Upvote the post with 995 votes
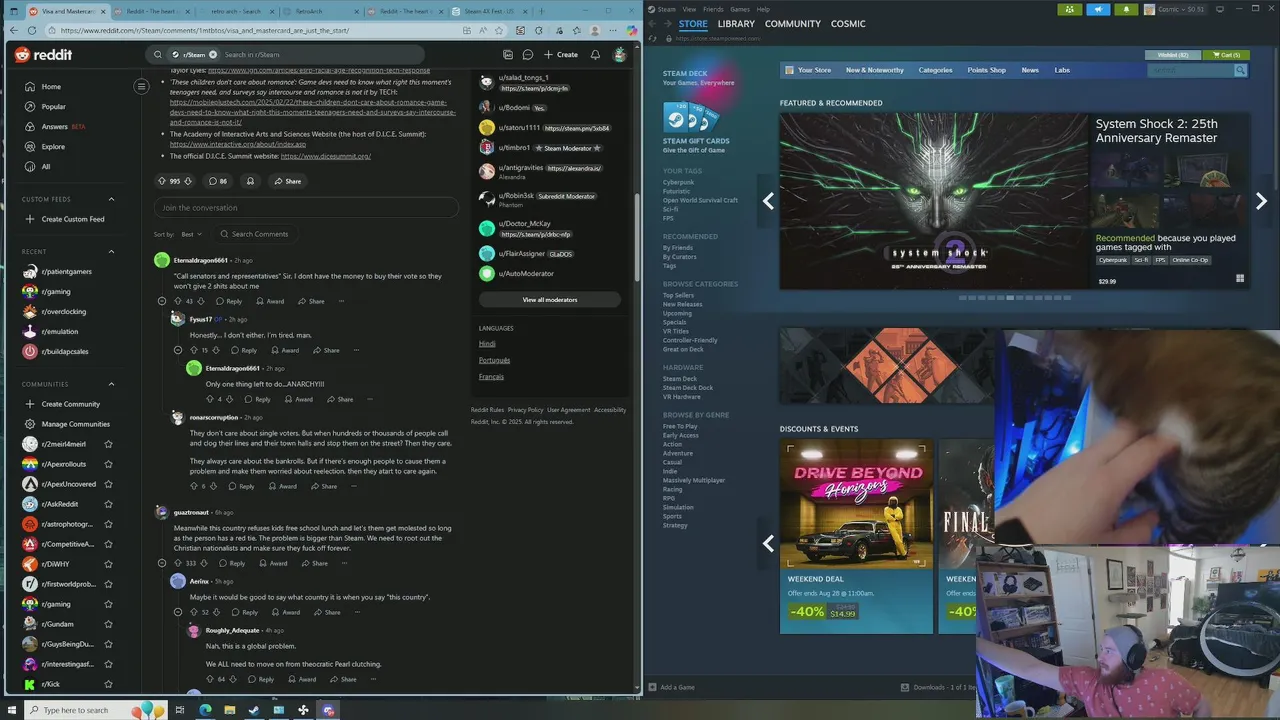Image resolution: width=1280 pixels, height=720 pixels. click(x=162, y=181)
